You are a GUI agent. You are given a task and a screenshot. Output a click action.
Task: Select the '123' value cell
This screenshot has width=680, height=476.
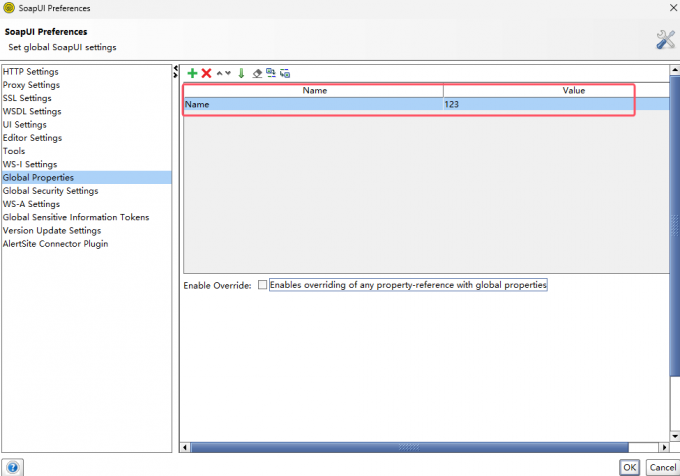(x=556, y=104)
